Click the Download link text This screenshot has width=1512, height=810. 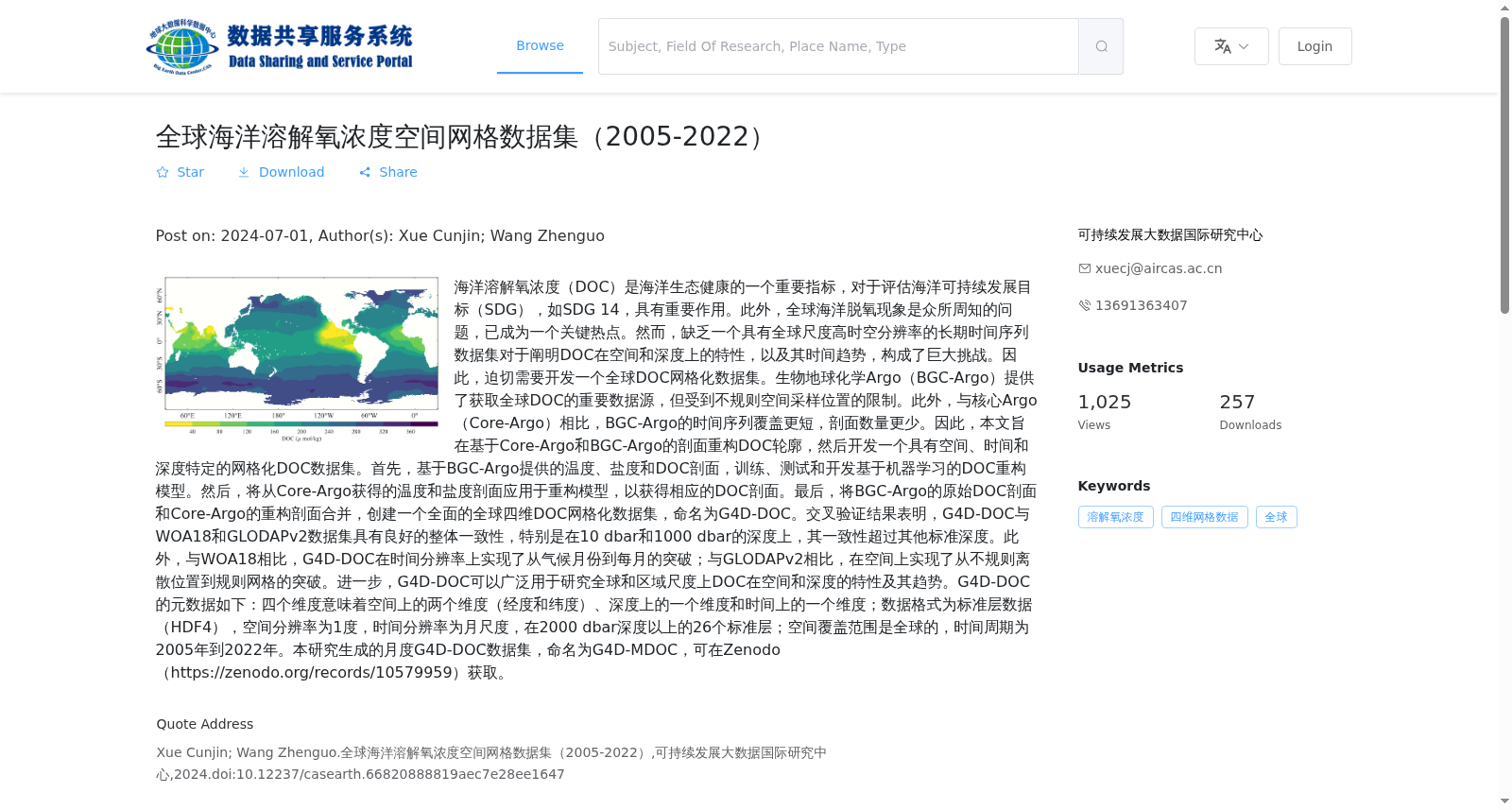[291, 172]
